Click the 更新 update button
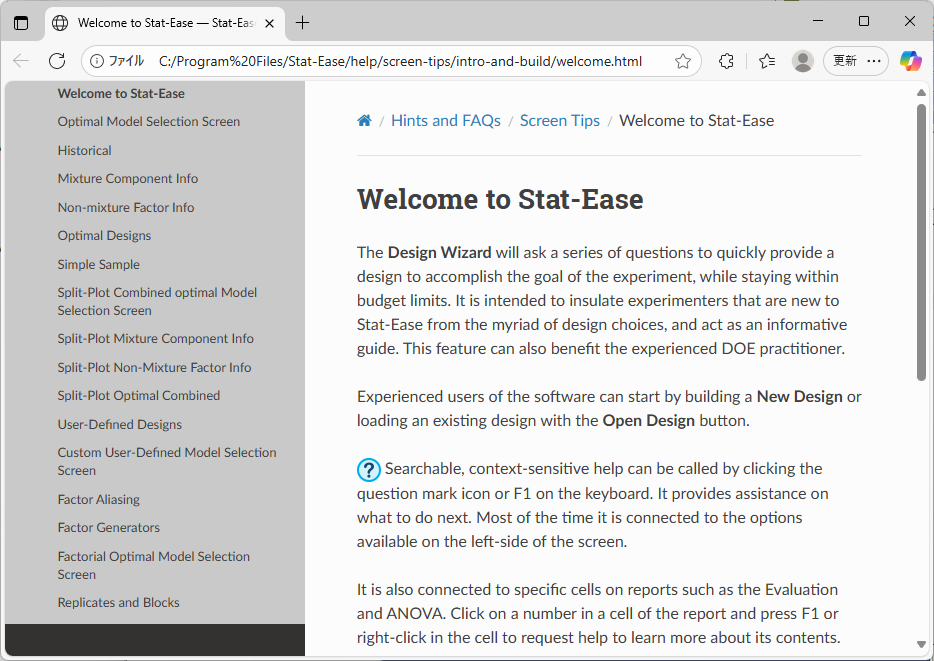 (845, 61)
